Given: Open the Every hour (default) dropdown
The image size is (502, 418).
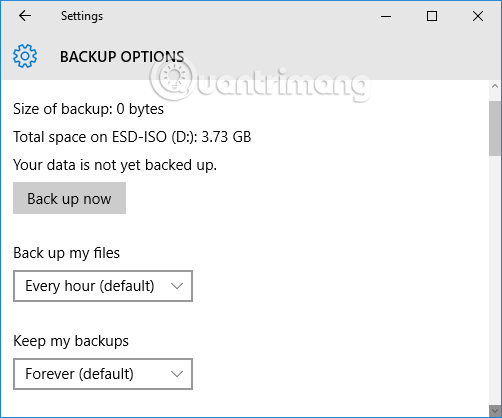Looking at the screenshot, I should (103, 286).
